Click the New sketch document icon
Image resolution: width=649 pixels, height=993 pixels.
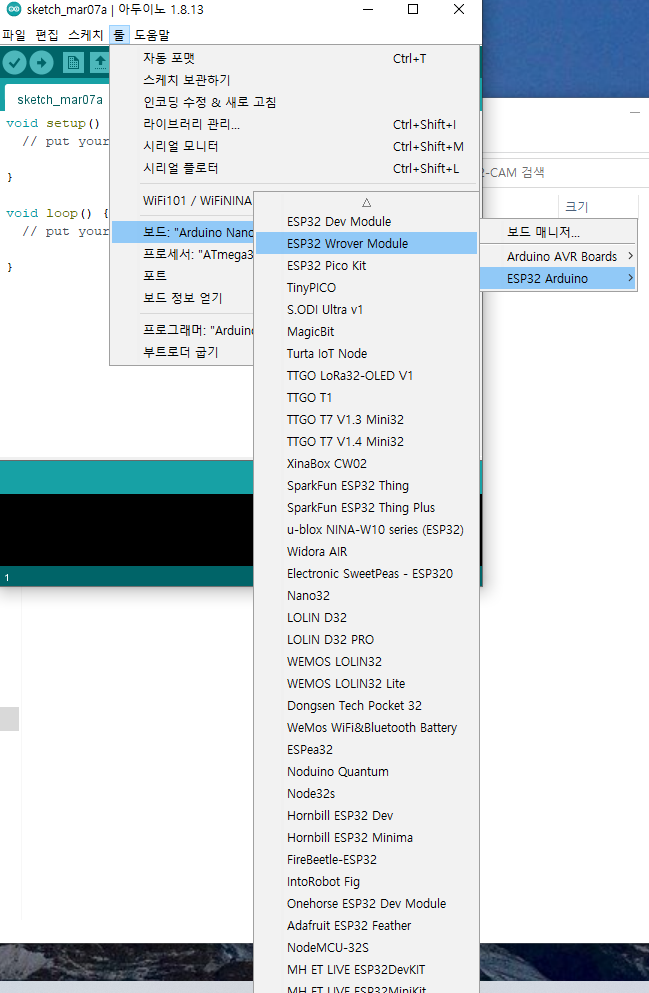tap(73, 63)
